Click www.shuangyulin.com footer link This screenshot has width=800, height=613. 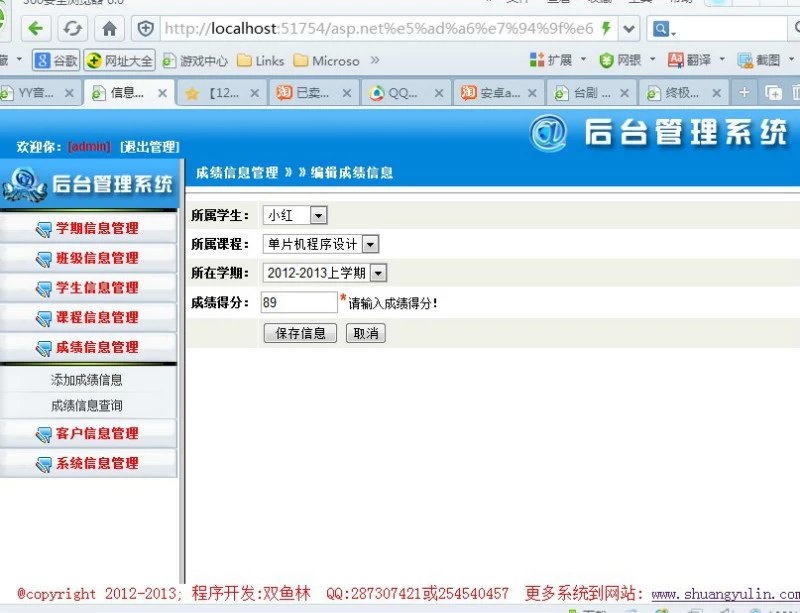pos(725,594)
